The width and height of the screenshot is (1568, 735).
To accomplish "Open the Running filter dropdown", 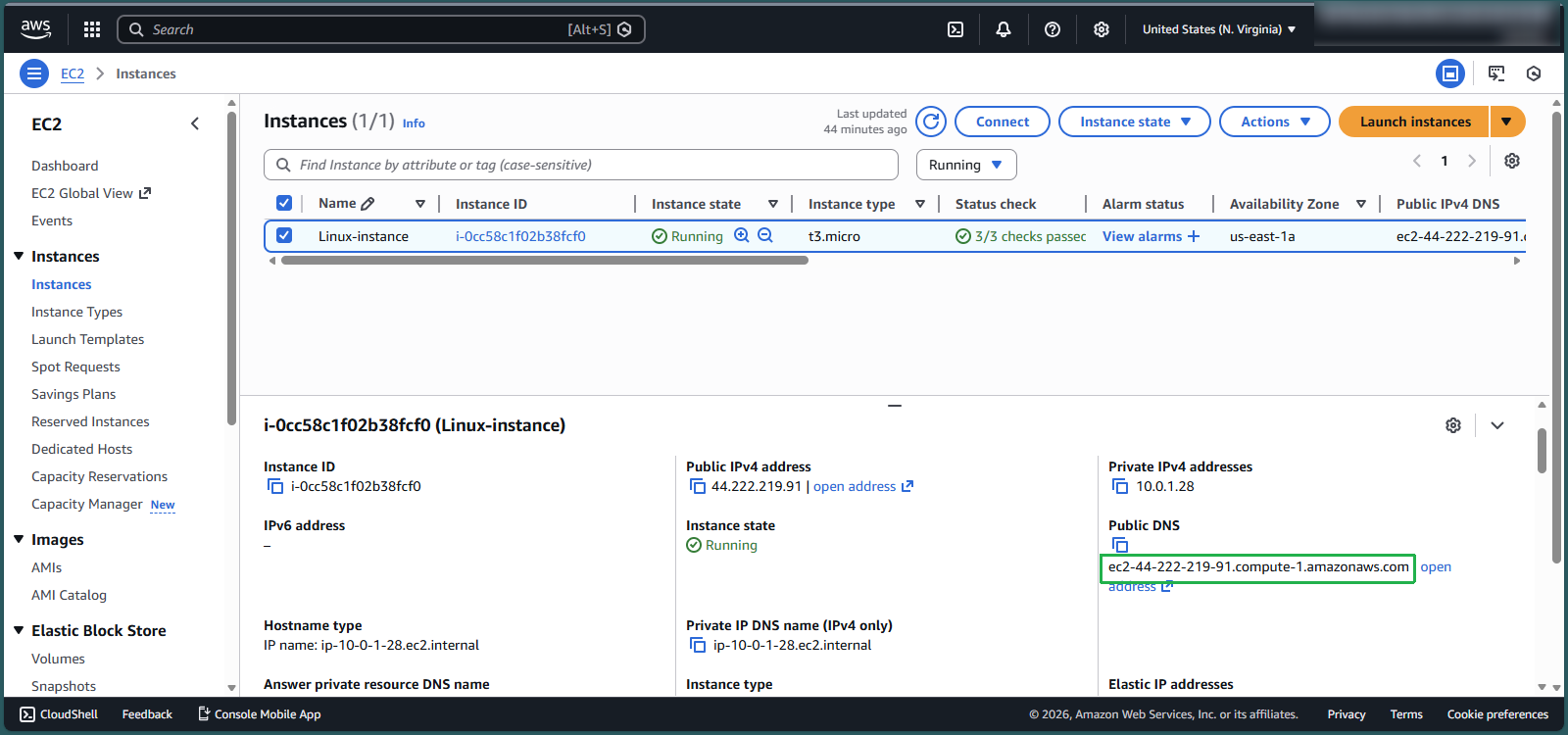I will click(966, 165).
